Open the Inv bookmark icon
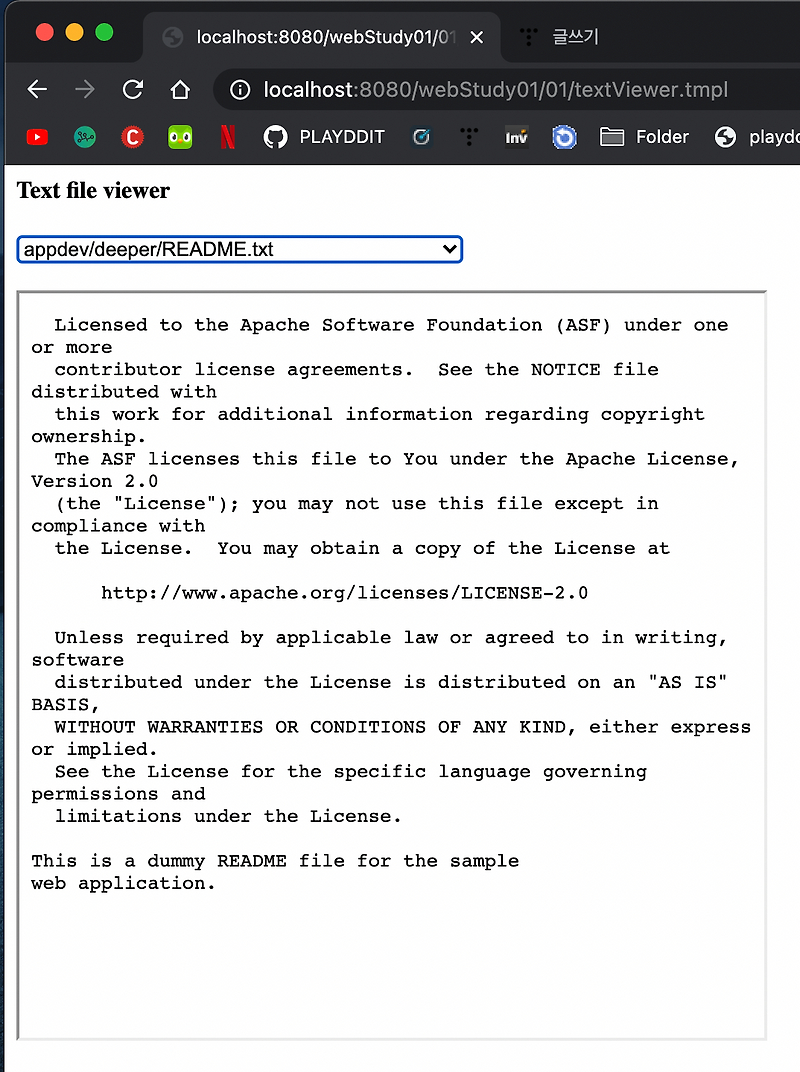 (516, 137)
